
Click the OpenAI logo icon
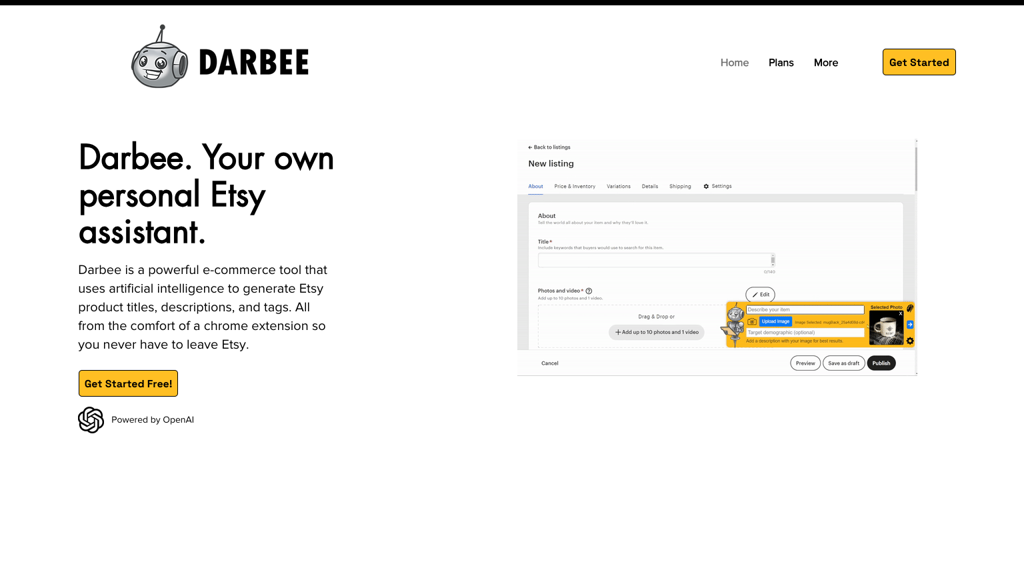coord(90,420)
